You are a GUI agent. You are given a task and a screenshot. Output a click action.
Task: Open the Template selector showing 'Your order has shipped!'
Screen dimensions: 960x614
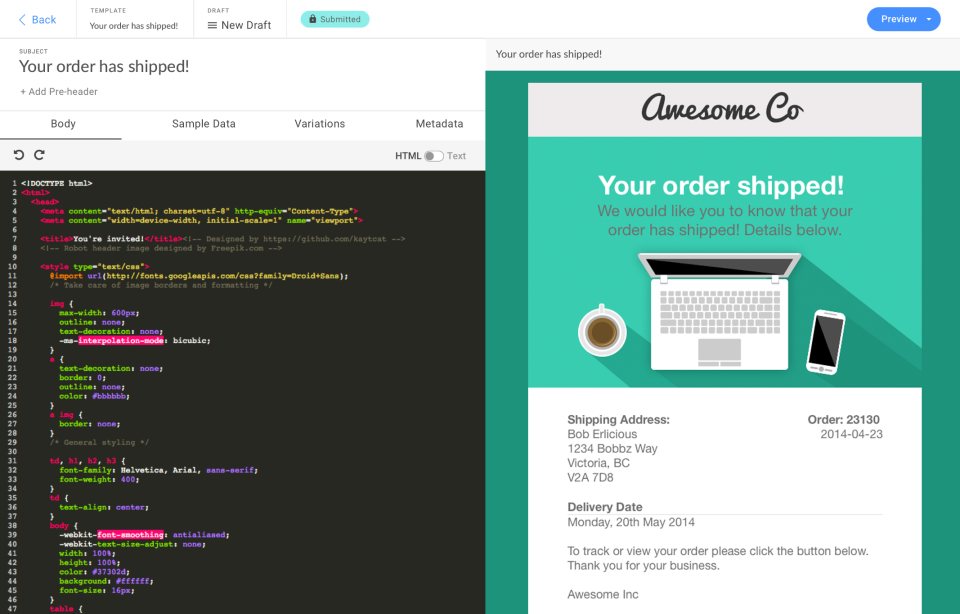click(135, 25)
